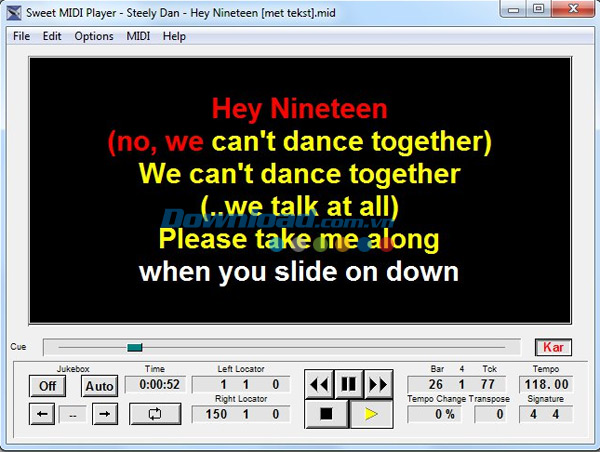Open the MIDI menu
The height and width of the screenshot is (452, 600).
pos(138,36)
